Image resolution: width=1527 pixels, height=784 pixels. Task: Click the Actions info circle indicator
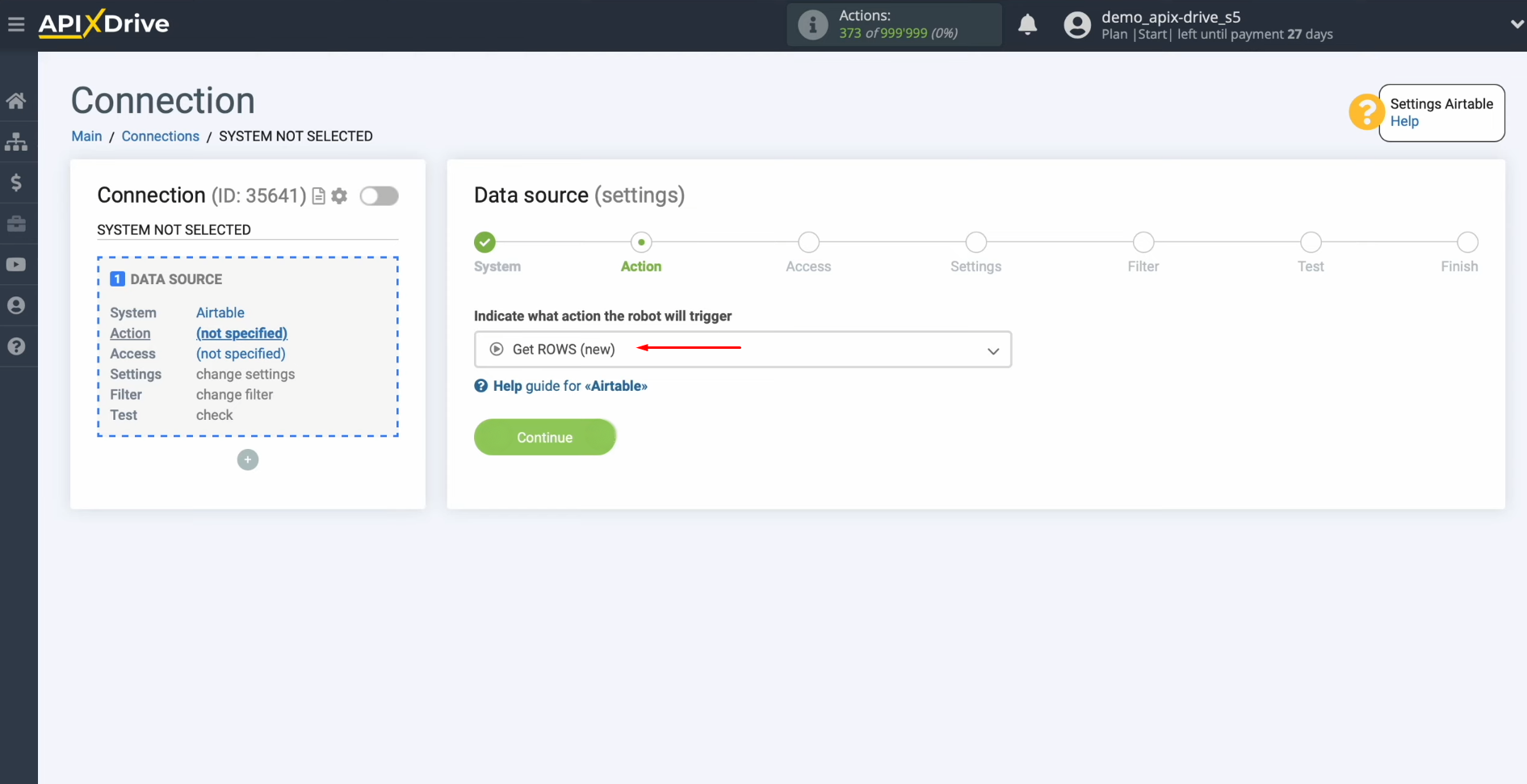pos(812,24)
